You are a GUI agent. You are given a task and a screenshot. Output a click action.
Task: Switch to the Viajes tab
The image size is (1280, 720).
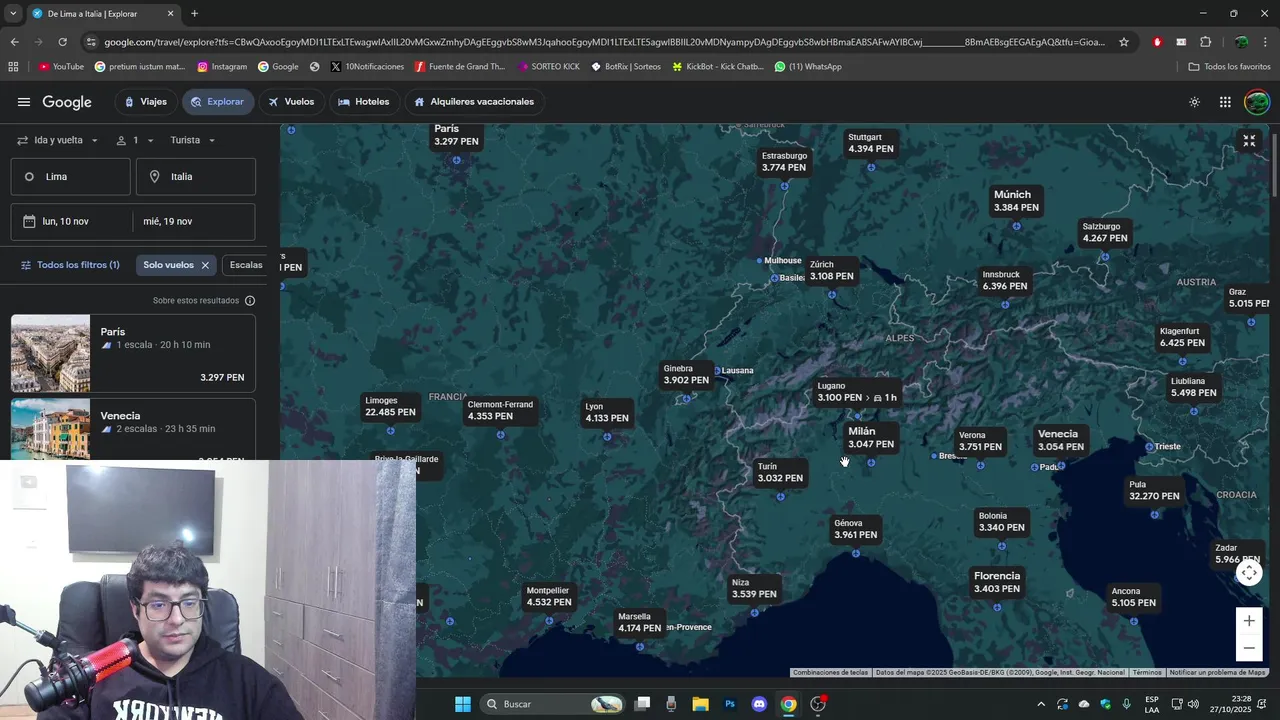click(x=145, y=102)
